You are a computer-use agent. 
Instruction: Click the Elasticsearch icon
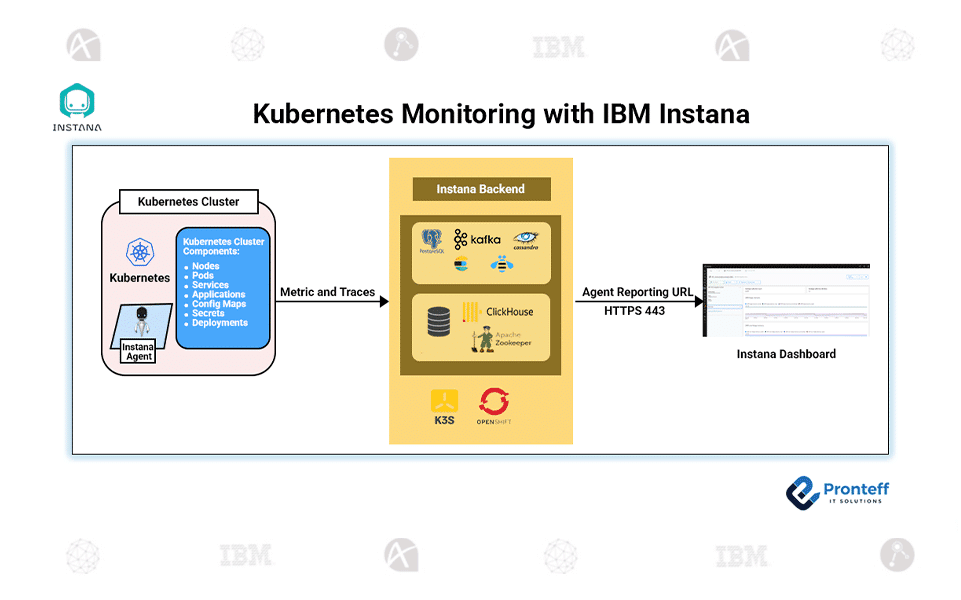click(461, 265)
